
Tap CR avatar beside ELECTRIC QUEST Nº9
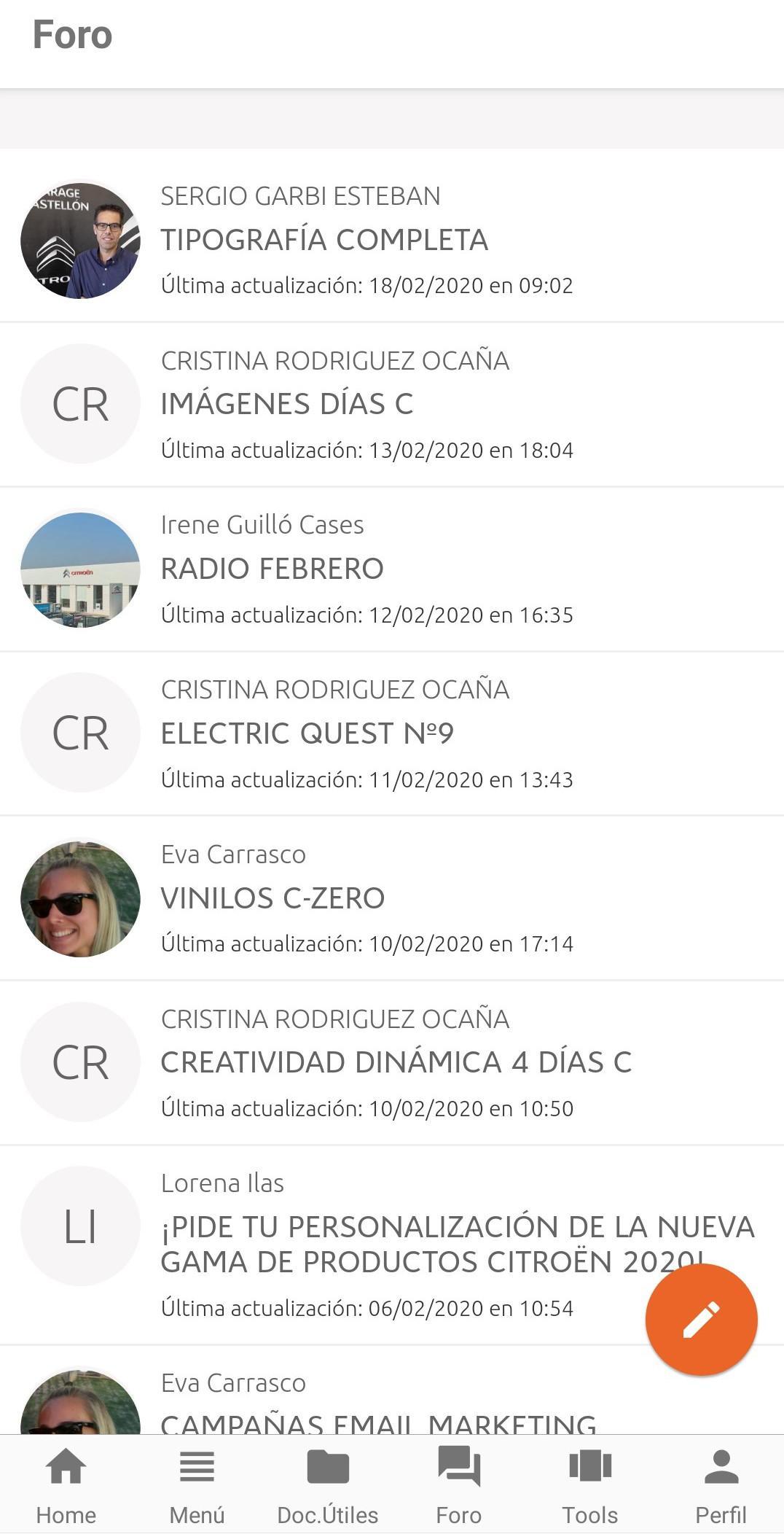(x=80, y=733)
